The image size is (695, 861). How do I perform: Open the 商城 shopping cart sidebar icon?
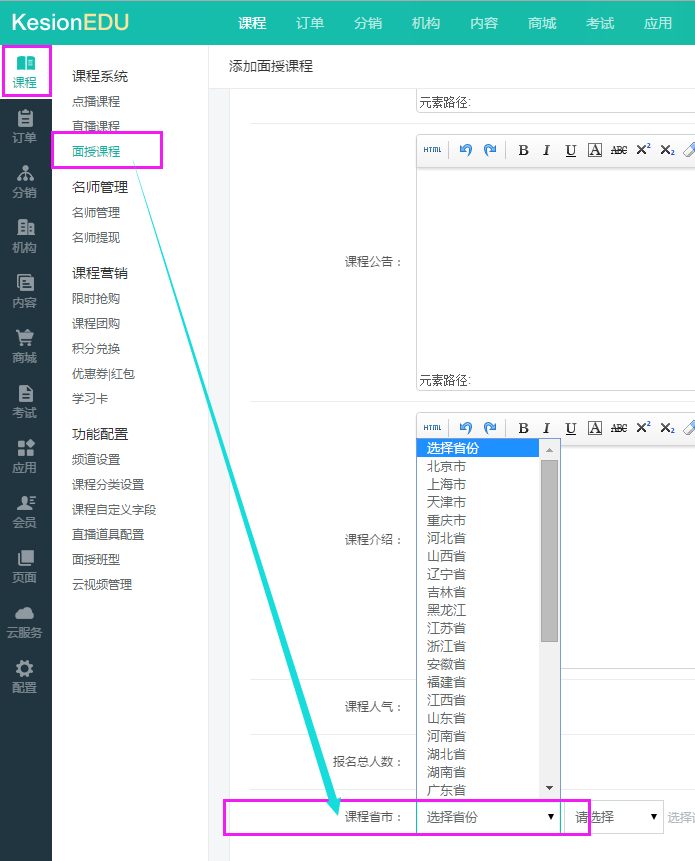[x=25, y=347]
